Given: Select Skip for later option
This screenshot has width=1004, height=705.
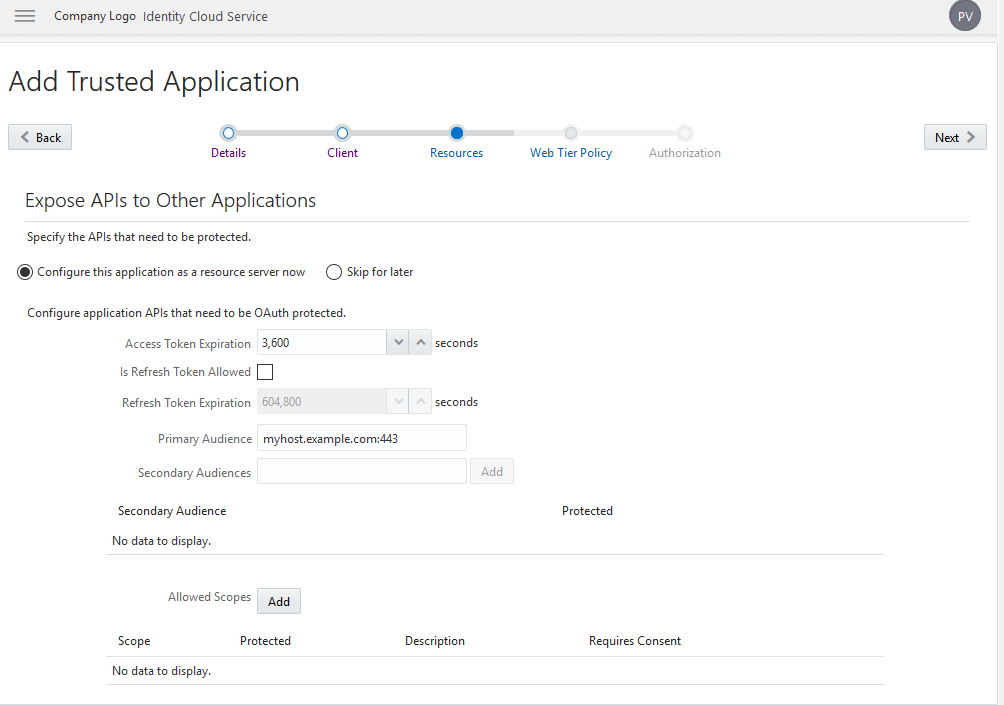Looking at the screenshot, I should tap(333, 271).
